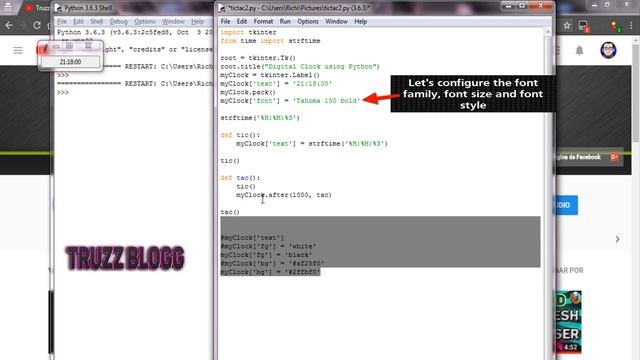Open File menu in tictac2.py editor
Image resolution: width=640 pixels, height=360 pixels.
[x=225, y=21]
